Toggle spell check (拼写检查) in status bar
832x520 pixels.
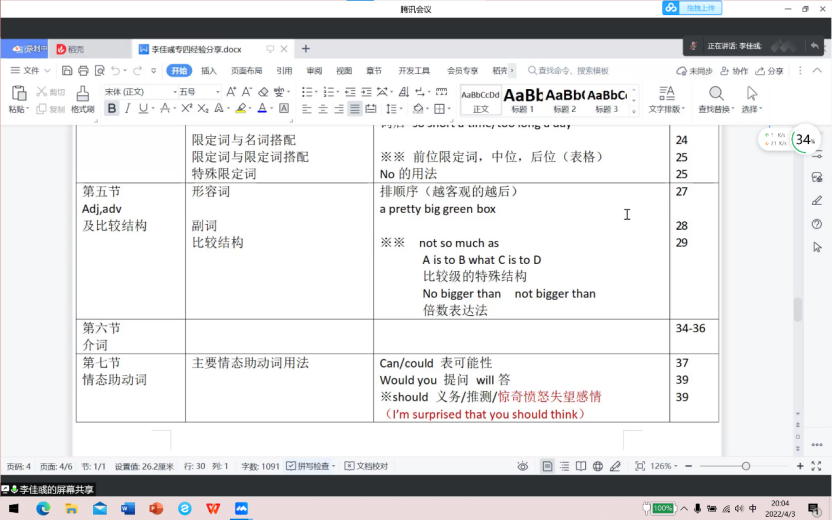312,466
